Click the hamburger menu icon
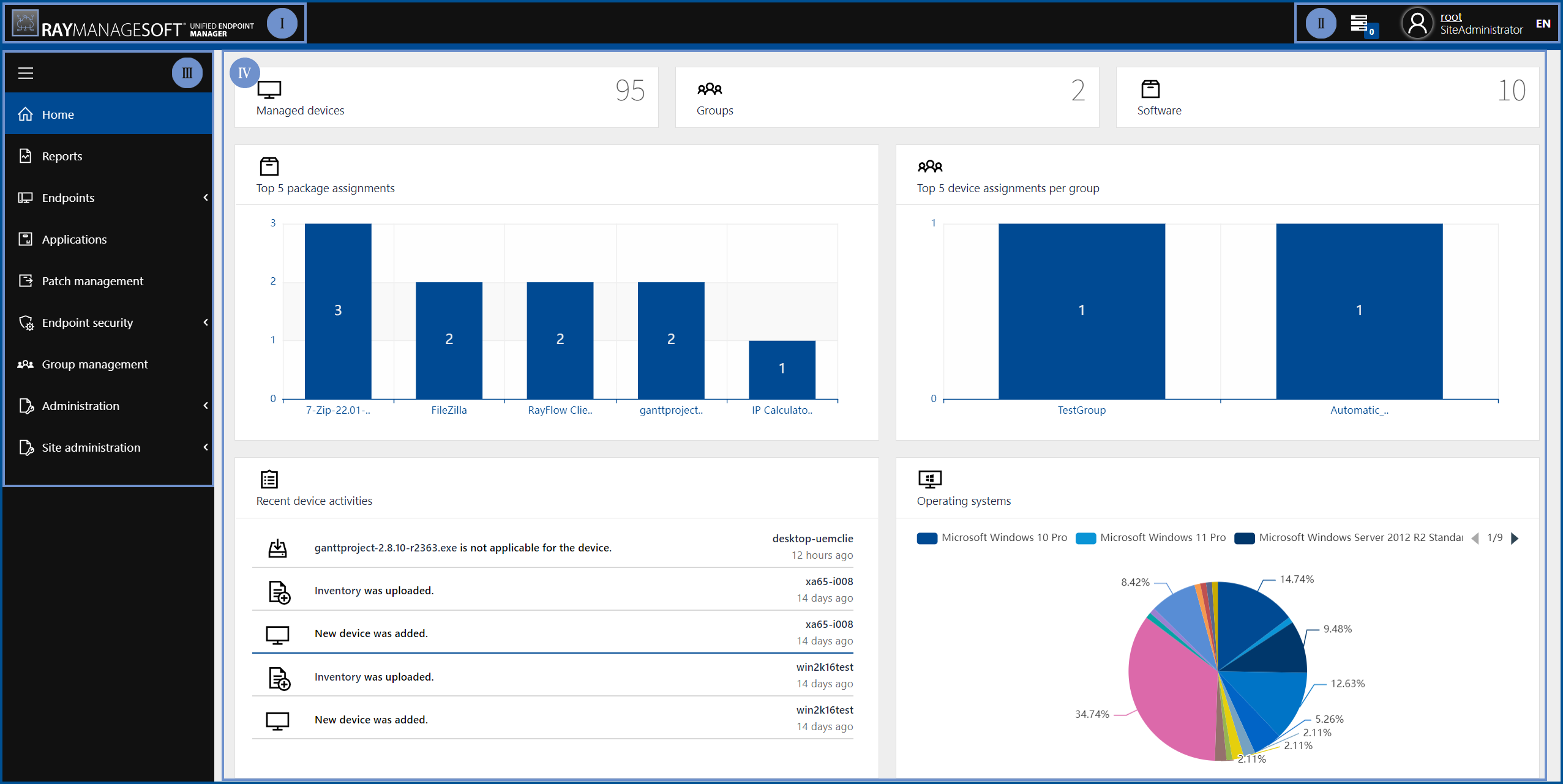This screenshot has width=1563, height=784. click(x=26, y=73)
